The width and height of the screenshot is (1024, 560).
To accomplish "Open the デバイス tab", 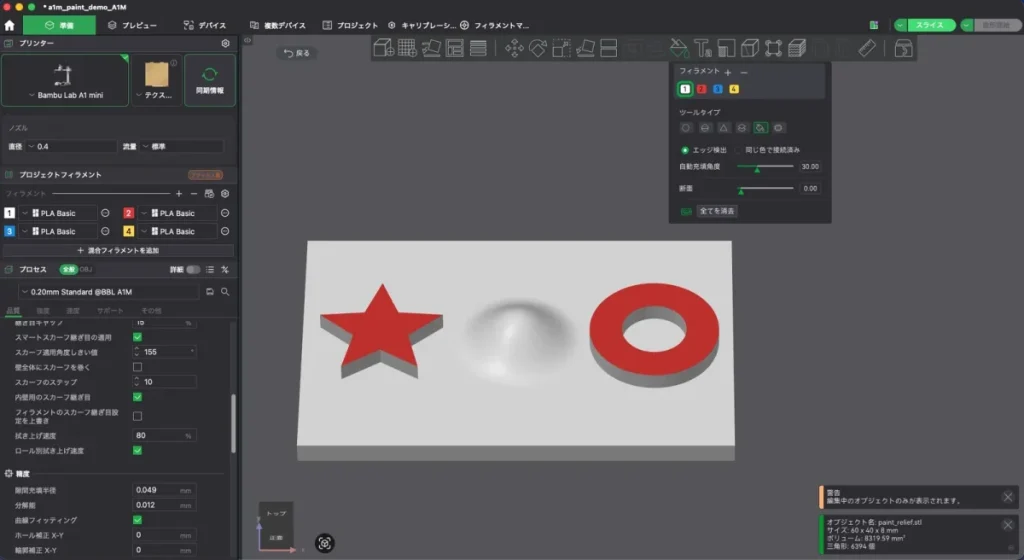I will click(205, 25).
